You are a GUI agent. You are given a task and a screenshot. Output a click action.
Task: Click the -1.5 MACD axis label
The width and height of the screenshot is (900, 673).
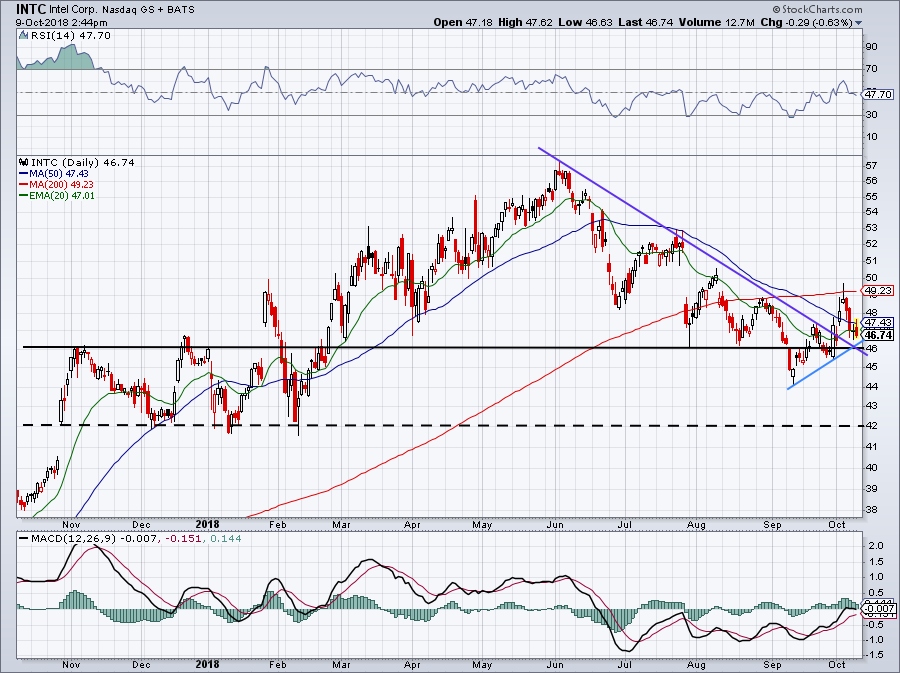(x=874, y=655)
